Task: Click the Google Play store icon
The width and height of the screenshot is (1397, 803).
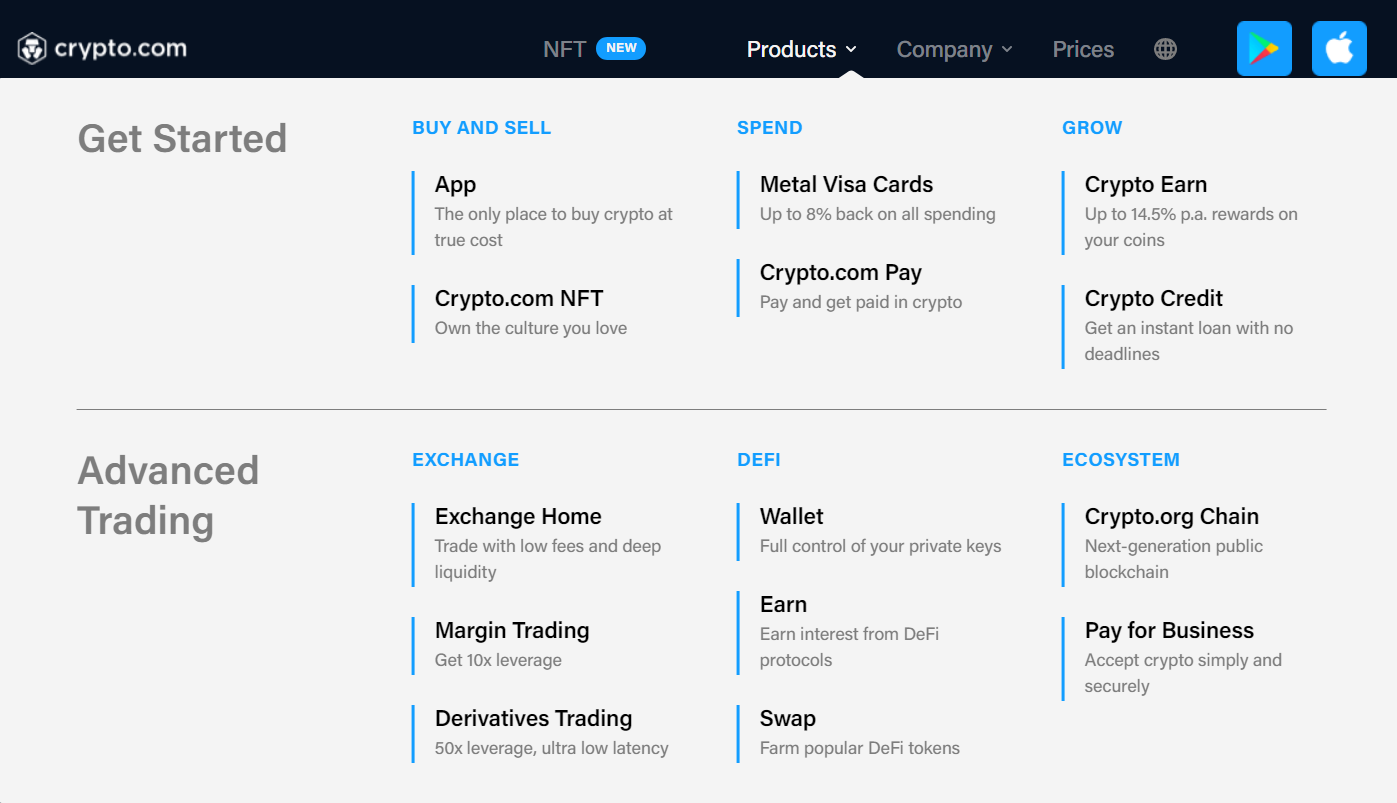Action: [1263, 47]
